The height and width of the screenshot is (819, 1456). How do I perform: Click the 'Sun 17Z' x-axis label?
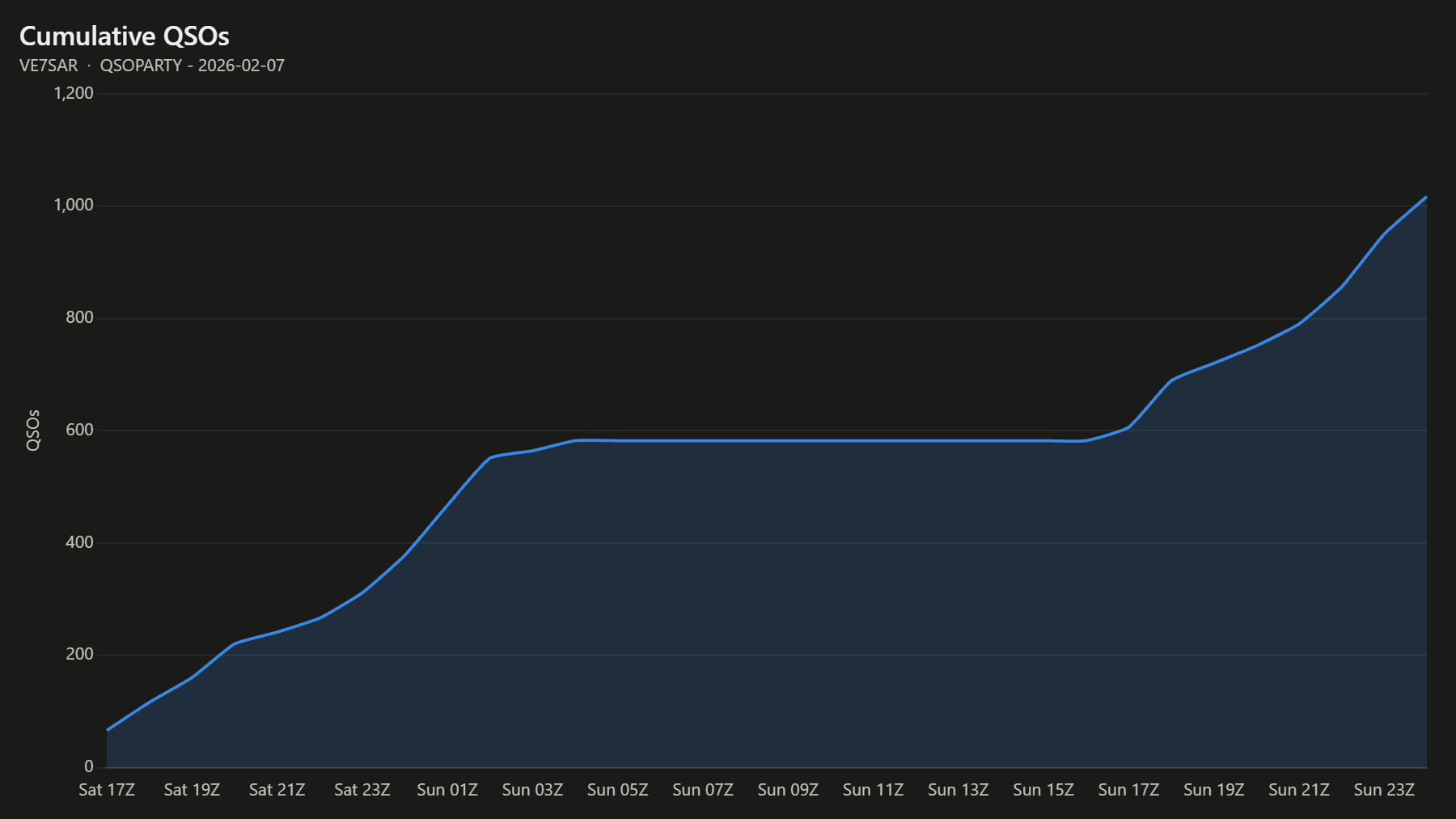1128,790
